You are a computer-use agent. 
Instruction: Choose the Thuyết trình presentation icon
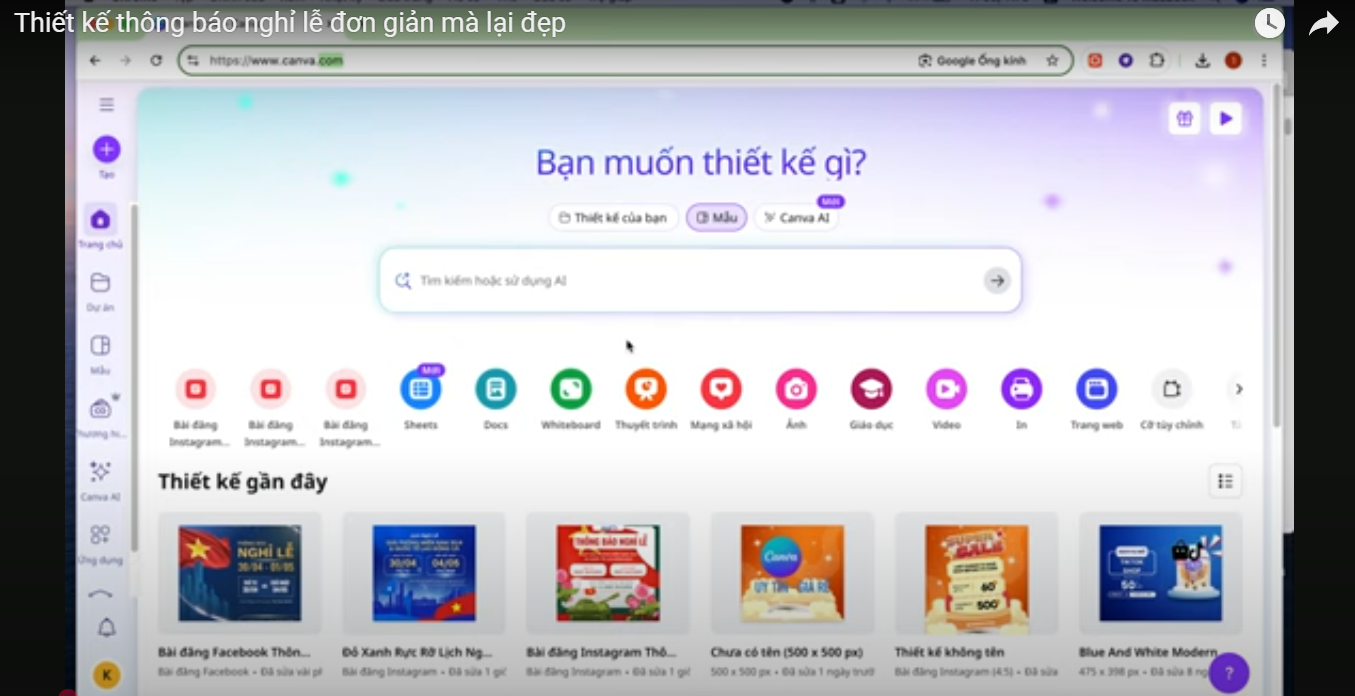646,389
